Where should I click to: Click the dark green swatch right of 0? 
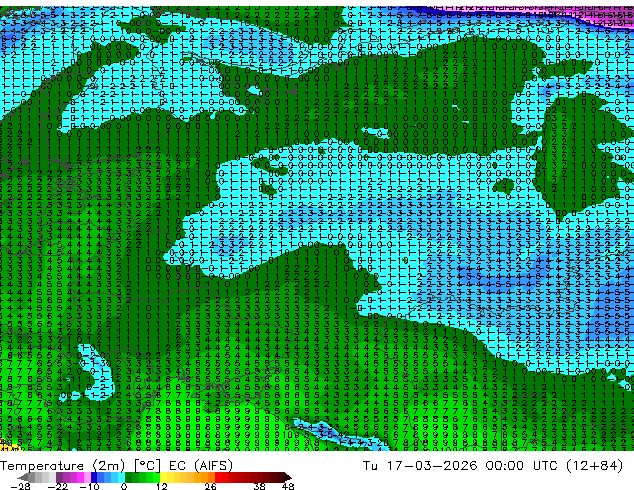pyautogui.click(x=129, y=477)
